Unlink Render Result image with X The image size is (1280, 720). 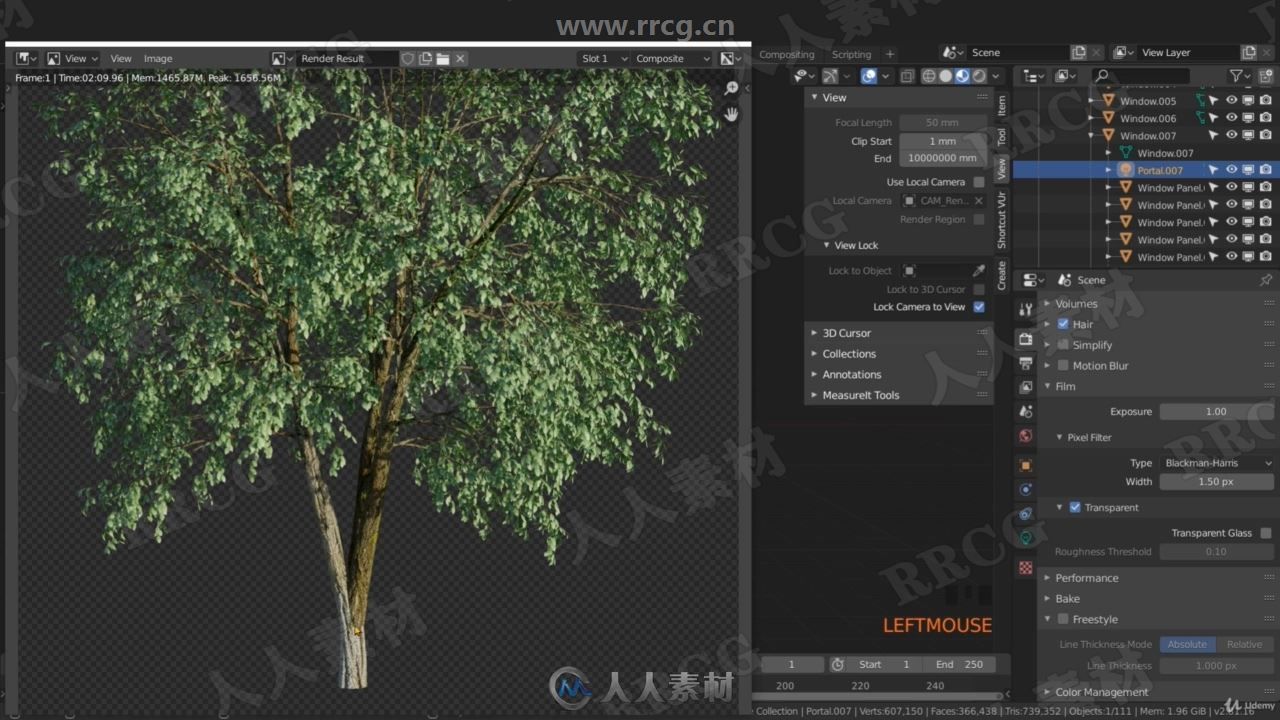[460, 59]
